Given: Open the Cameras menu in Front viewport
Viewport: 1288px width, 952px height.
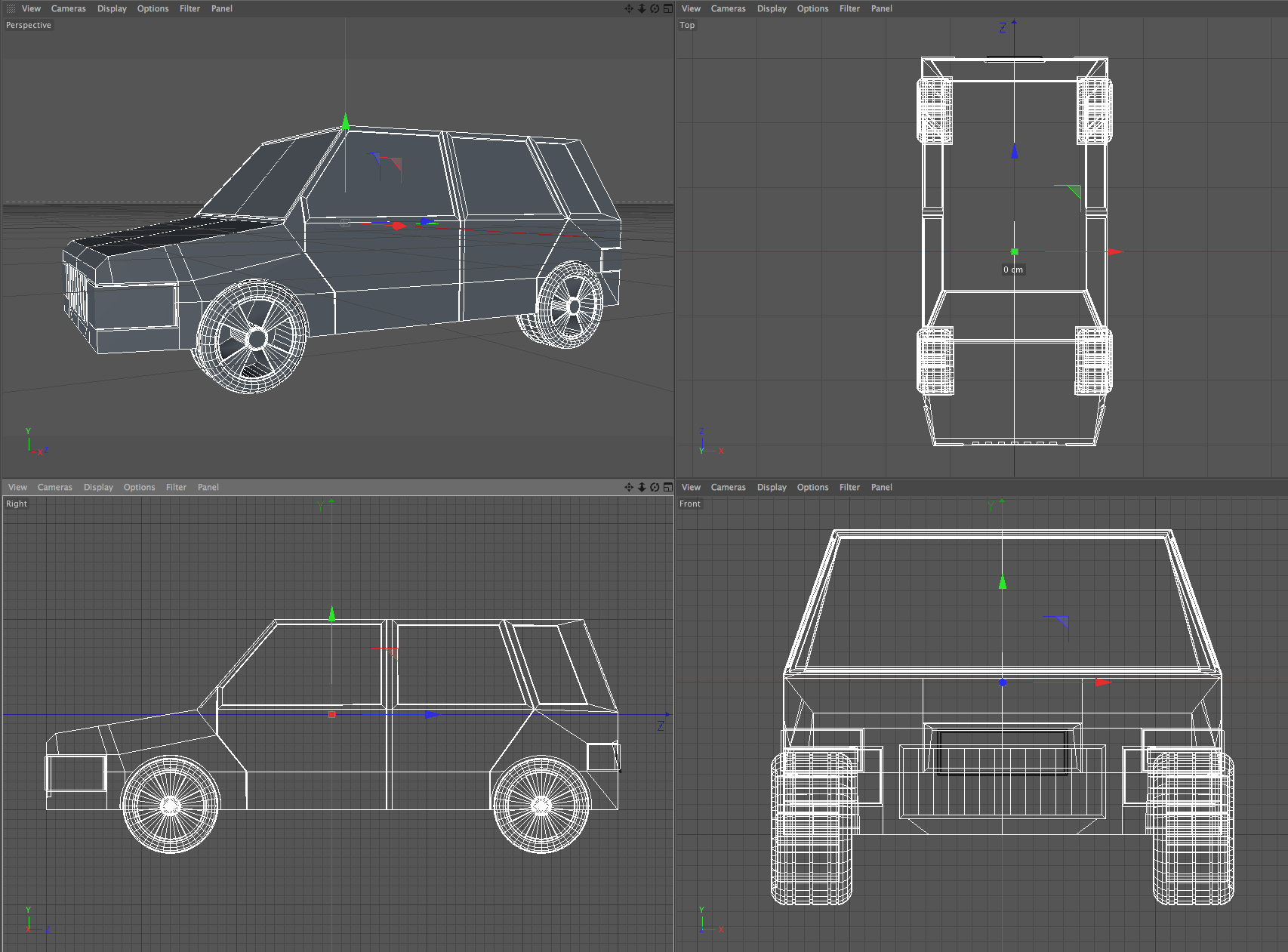Looking at the screenshot, I should [x=729, y=487].
